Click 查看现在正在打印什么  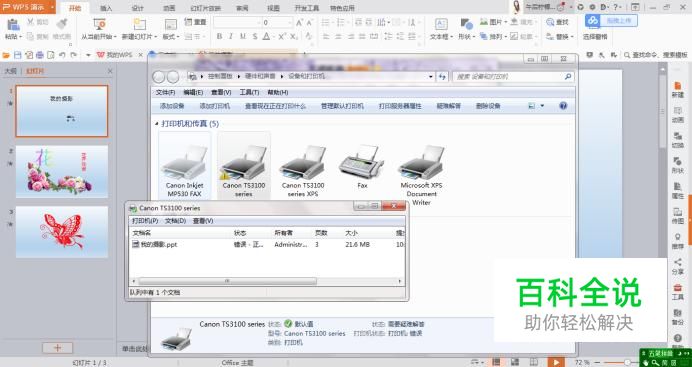coord(275,106)
